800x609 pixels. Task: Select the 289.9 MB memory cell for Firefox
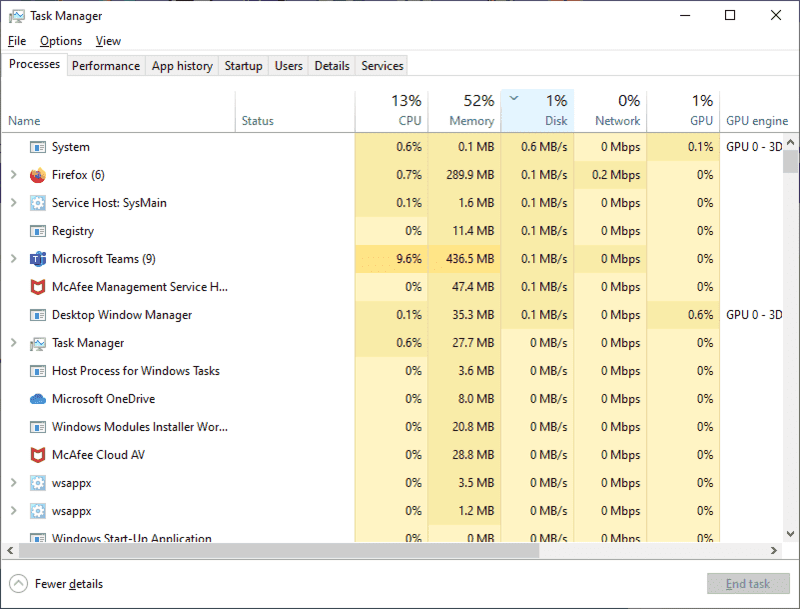tap(464, 175)
